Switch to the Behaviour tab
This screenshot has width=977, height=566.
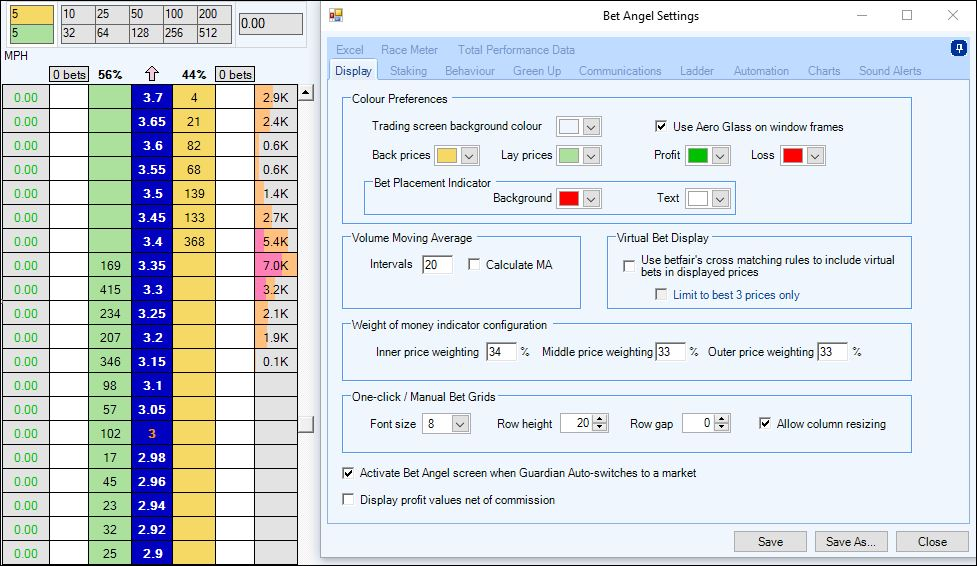(470, 71)
